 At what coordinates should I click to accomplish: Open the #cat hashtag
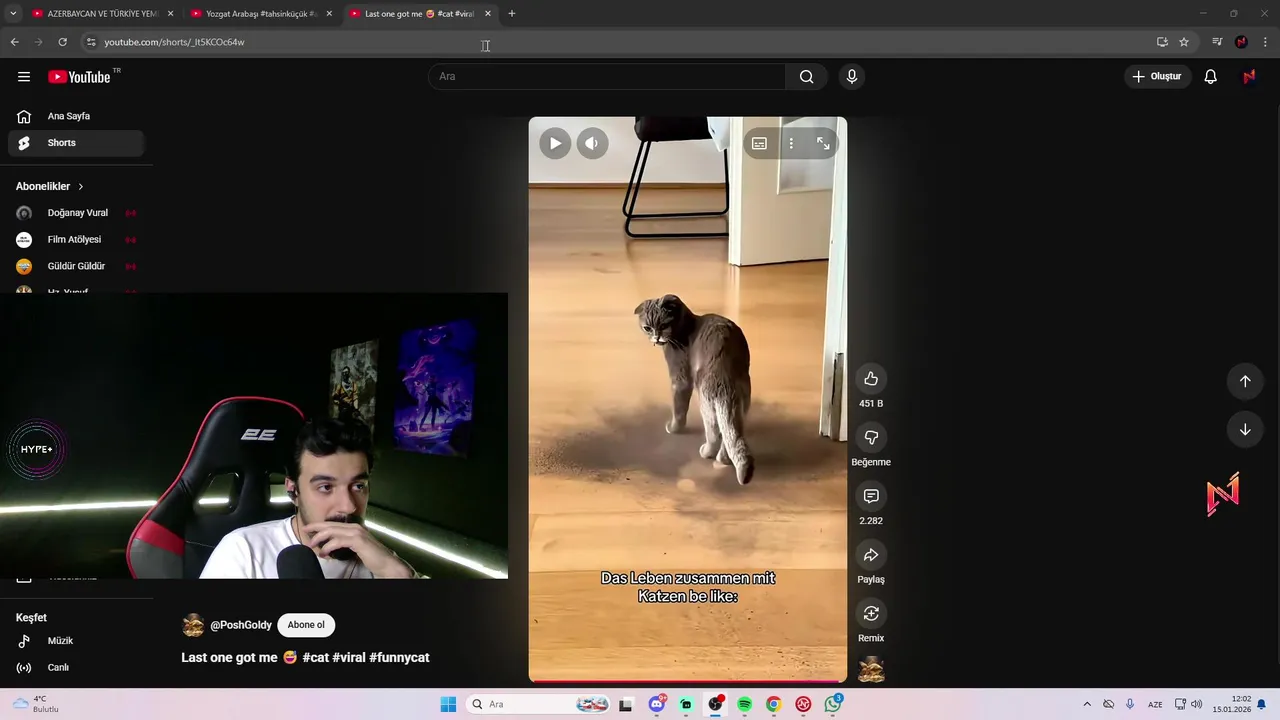pyautogui.click(x=316, y=658)
